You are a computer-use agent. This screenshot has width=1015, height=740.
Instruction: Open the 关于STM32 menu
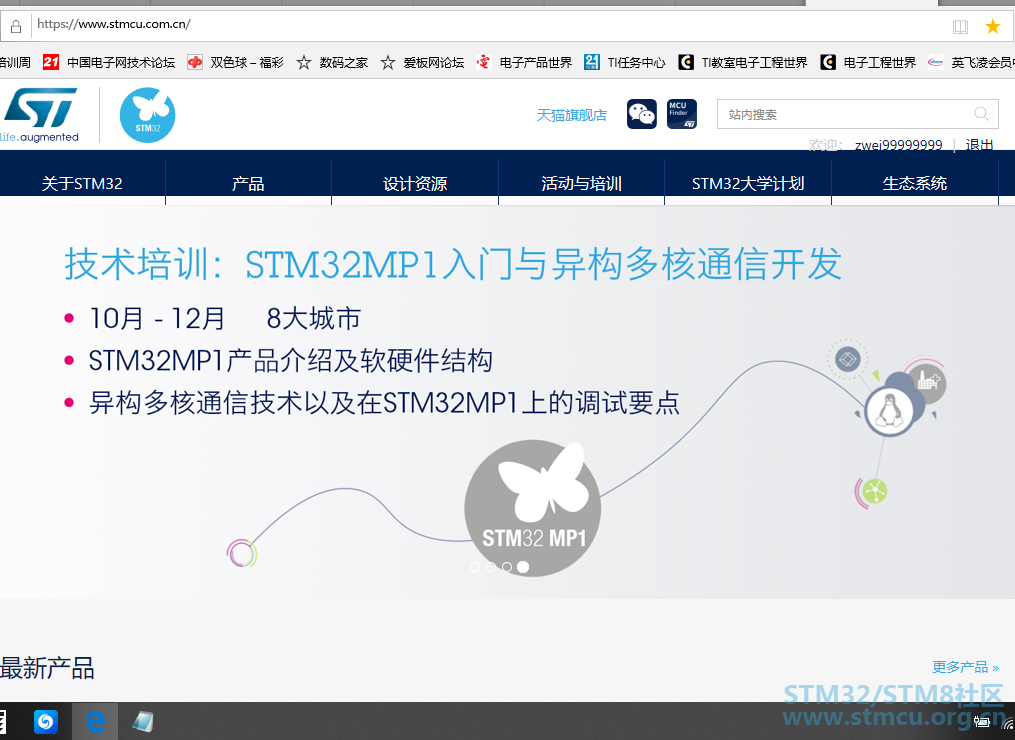[82, 183]
